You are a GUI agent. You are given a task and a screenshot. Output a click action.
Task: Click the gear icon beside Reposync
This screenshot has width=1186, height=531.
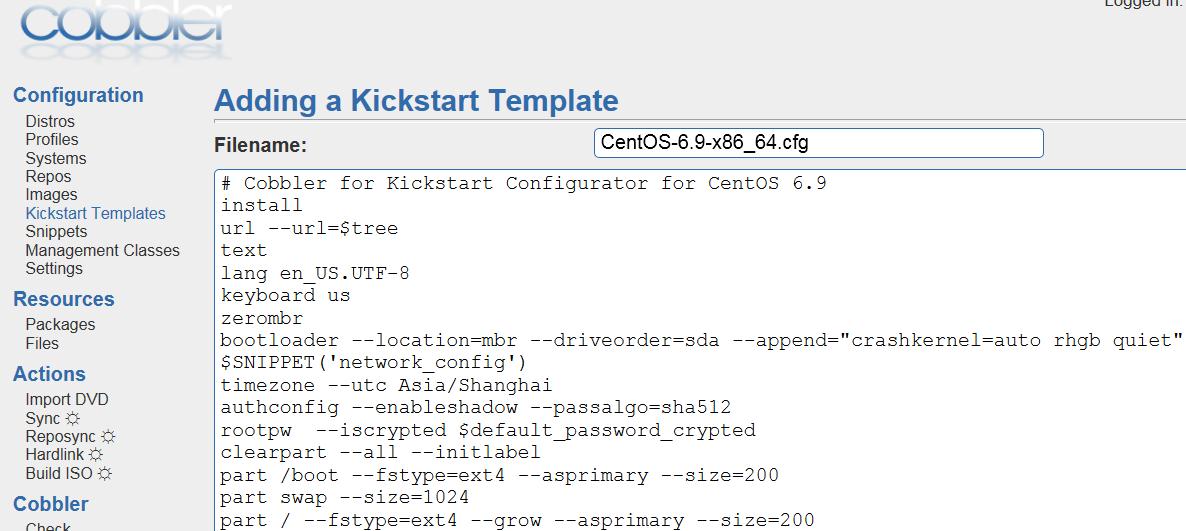coord(108,436)
